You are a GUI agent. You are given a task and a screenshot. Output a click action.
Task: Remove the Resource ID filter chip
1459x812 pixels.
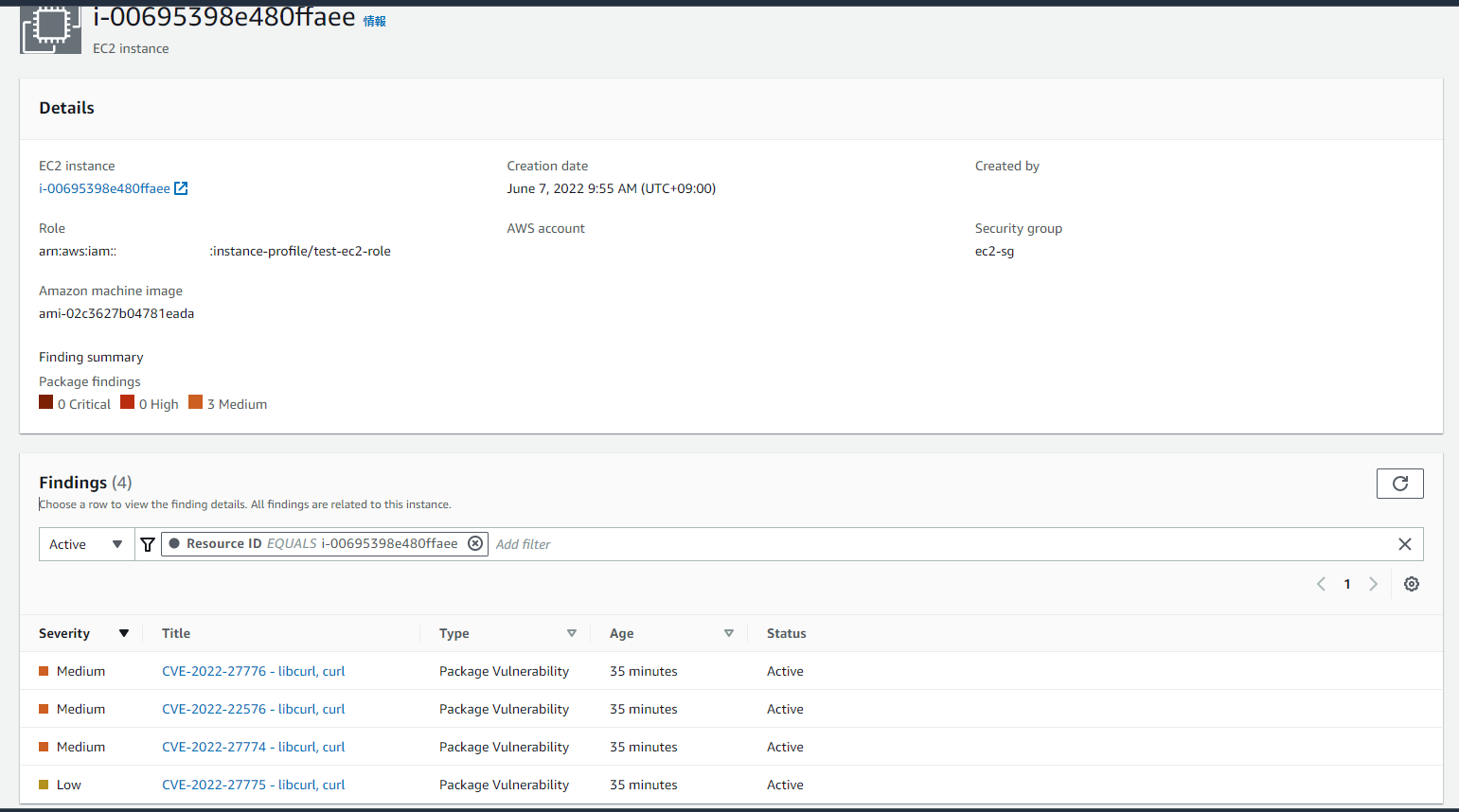475,543
